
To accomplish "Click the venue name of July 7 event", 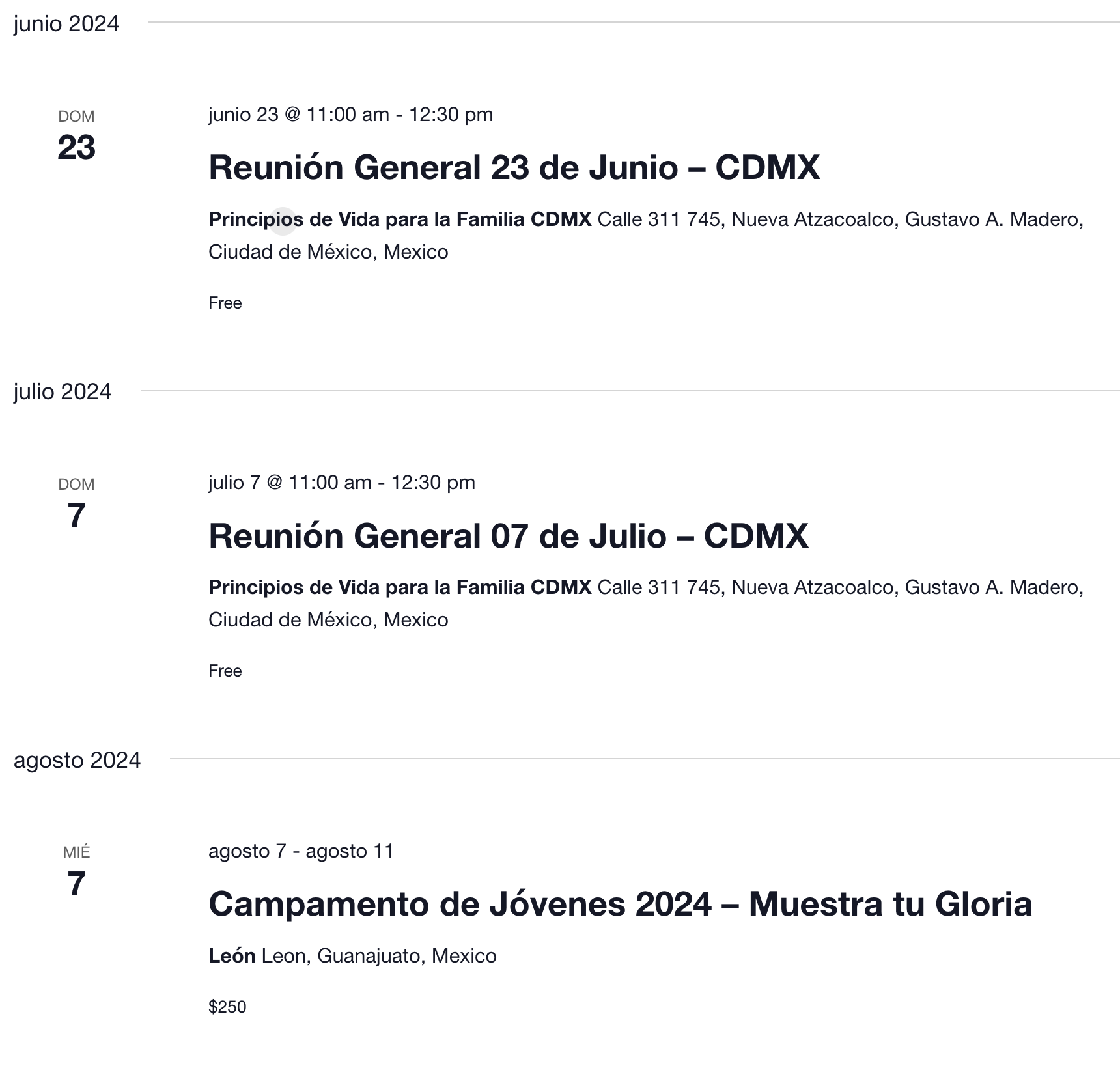I will [400, 587].
